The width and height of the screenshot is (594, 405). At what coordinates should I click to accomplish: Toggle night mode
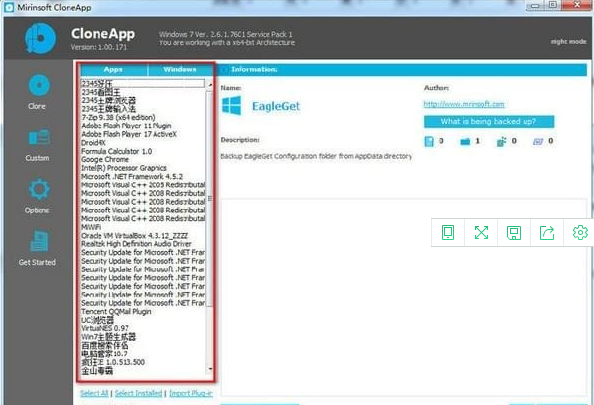point(568,41)
